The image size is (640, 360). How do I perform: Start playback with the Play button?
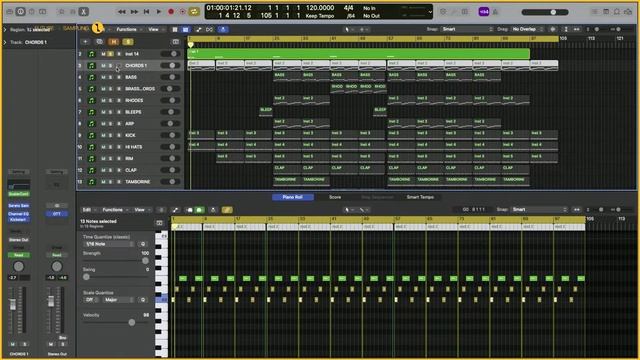click(x=159, y=12)
